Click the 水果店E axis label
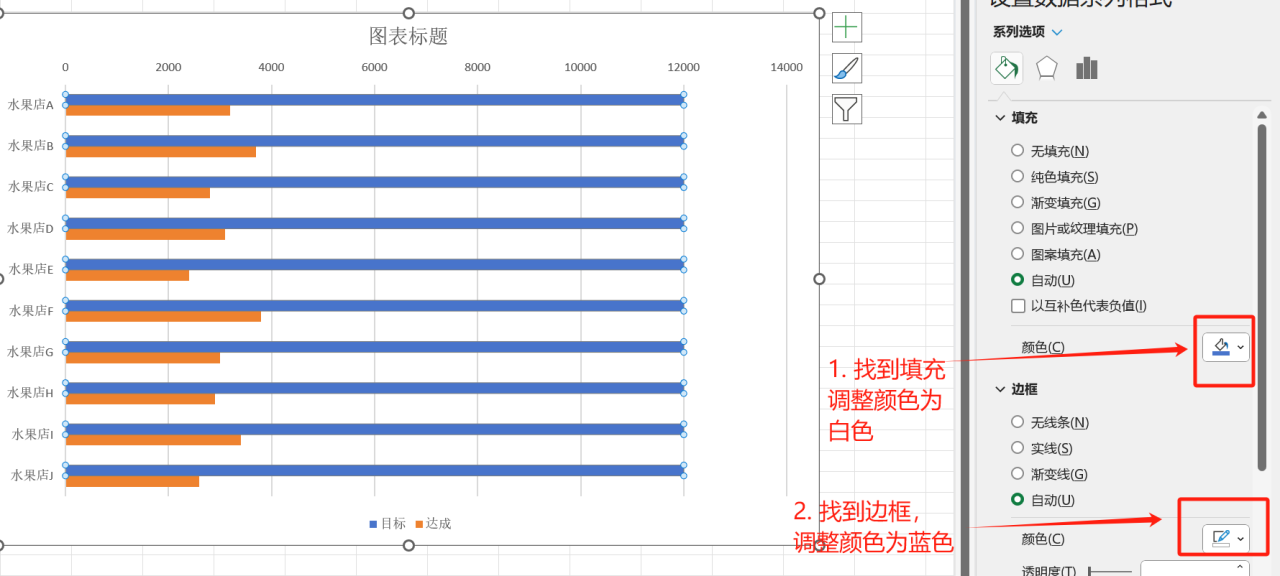 tap(31, 269)
